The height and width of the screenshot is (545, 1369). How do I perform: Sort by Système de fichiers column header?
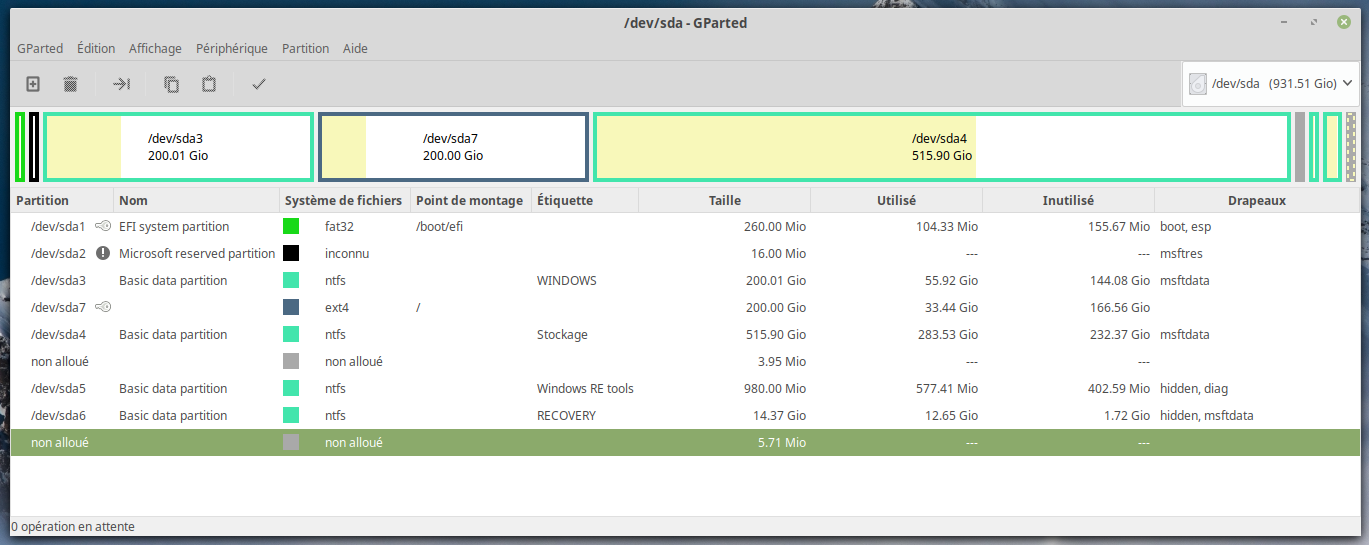343,200
